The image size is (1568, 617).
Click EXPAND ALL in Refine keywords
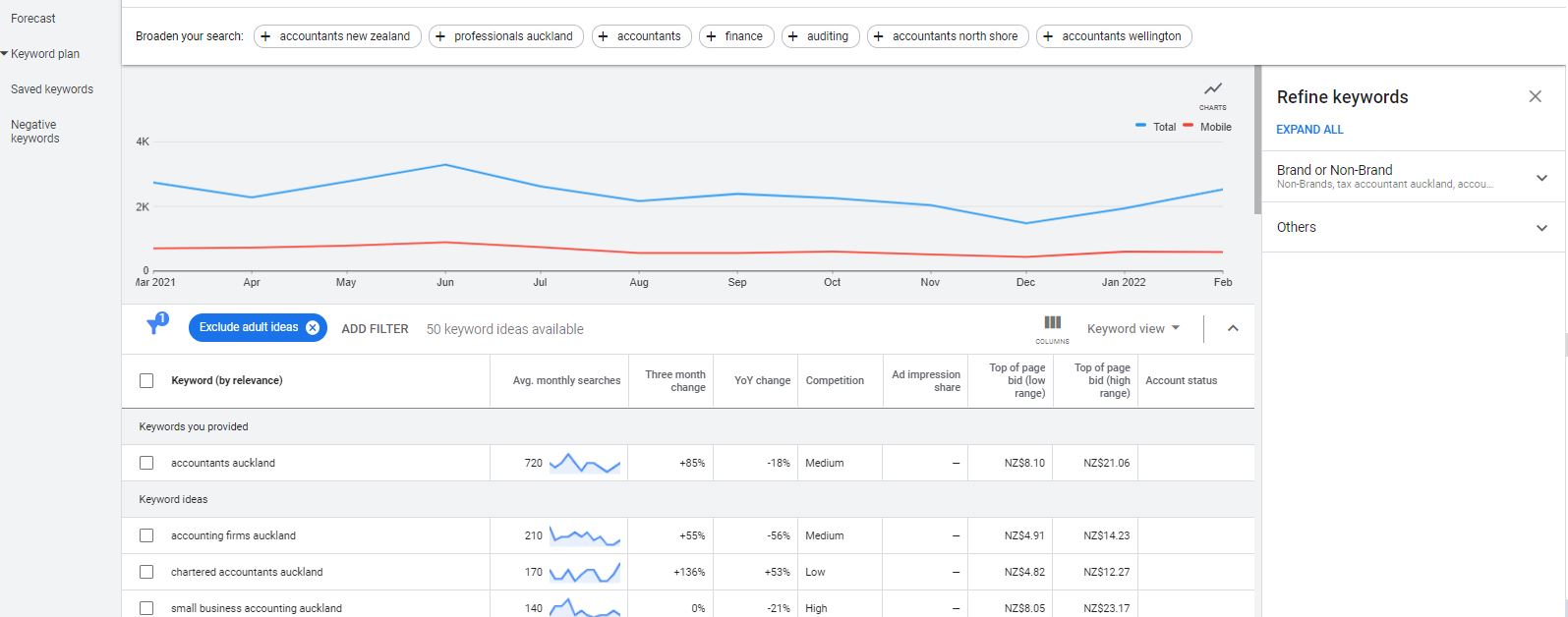[1309, 130]
